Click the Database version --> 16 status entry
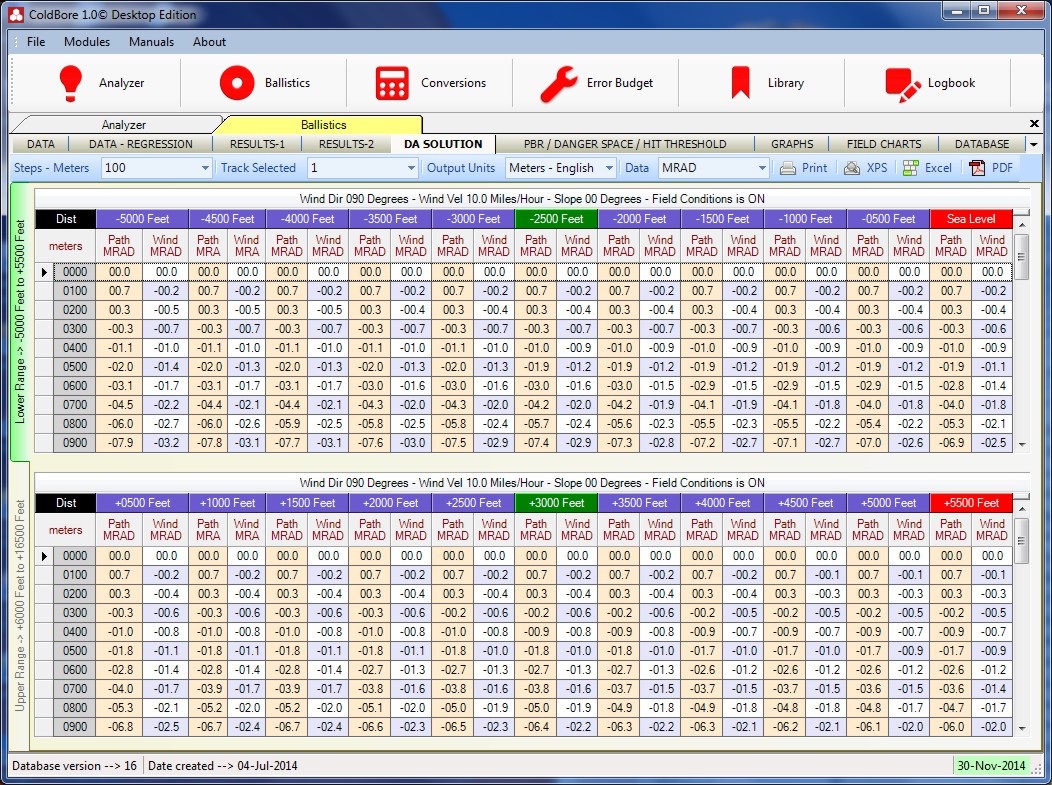This screenshot has height=785, width=1052. (x=74, y=766)
